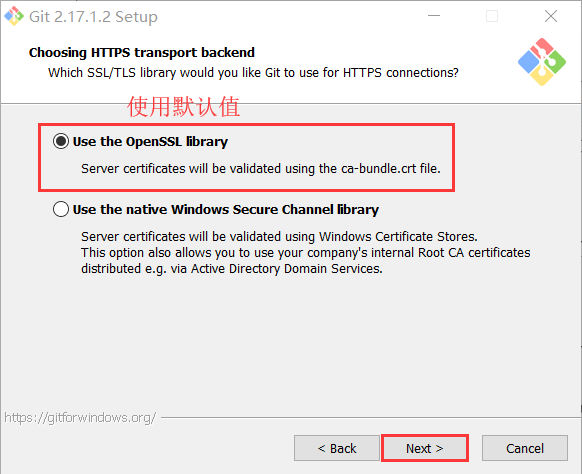This screenshot has height=474, width=582.
Task: Proceed with the 'Next >' button
Action: pyautogui.click(x=425, y=448)
